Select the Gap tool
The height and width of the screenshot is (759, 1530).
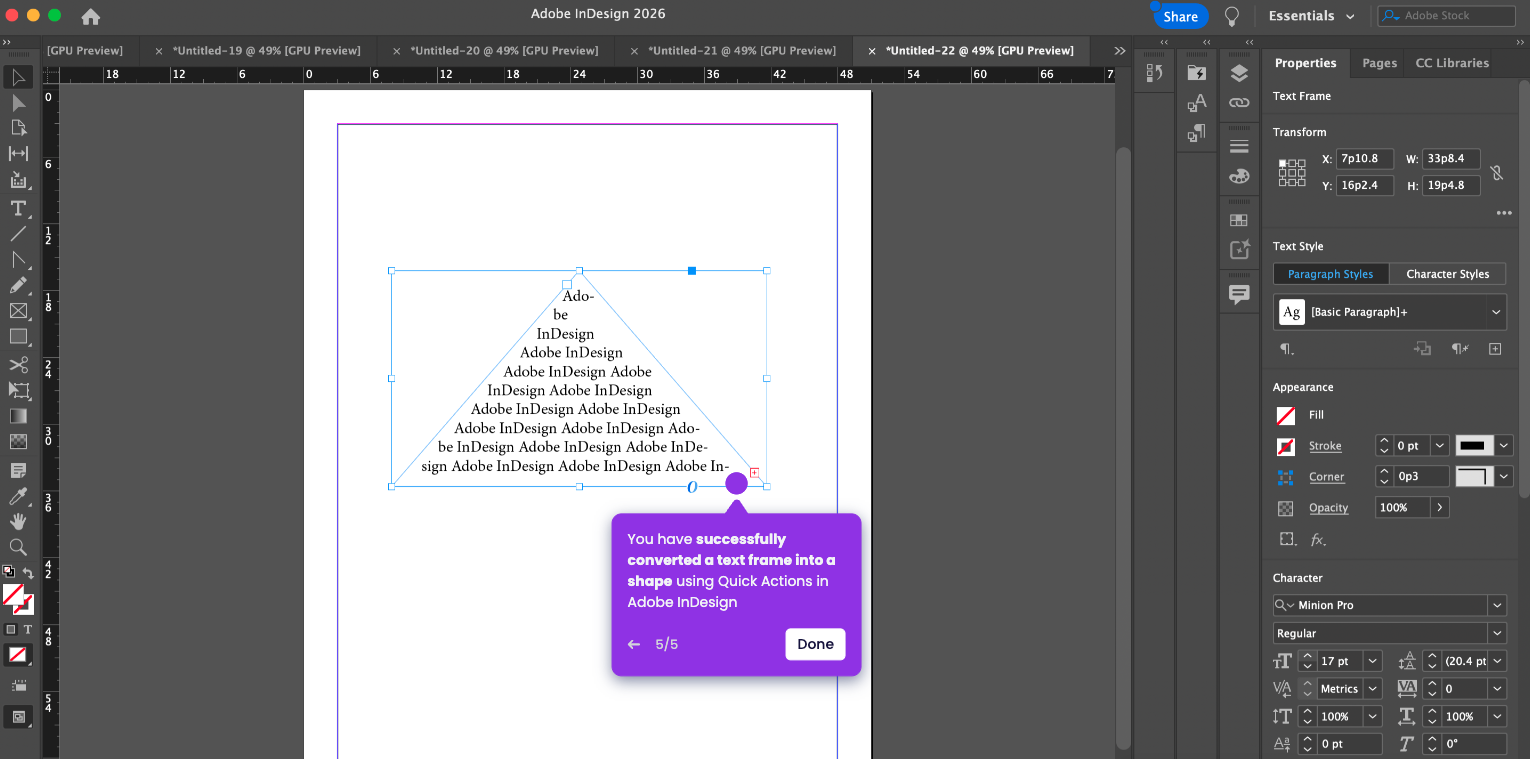(18, 153)
